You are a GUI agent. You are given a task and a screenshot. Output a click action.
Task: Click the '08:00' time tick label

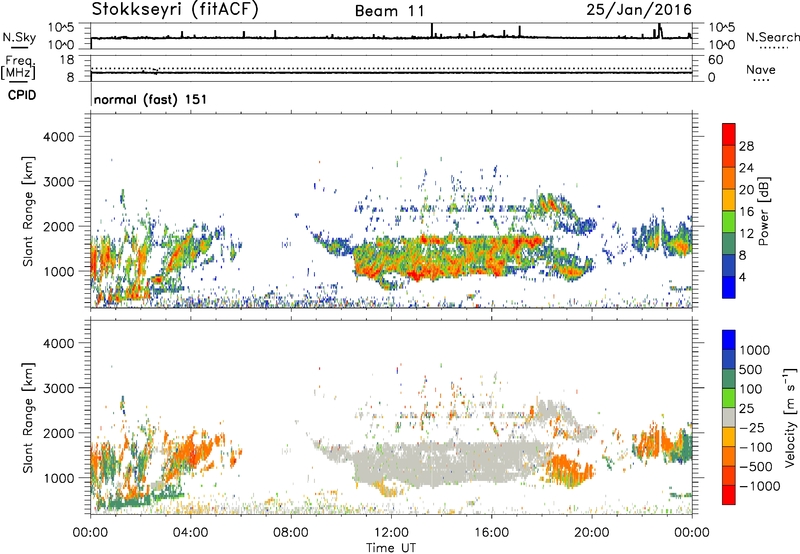click(x=291, y=533)
